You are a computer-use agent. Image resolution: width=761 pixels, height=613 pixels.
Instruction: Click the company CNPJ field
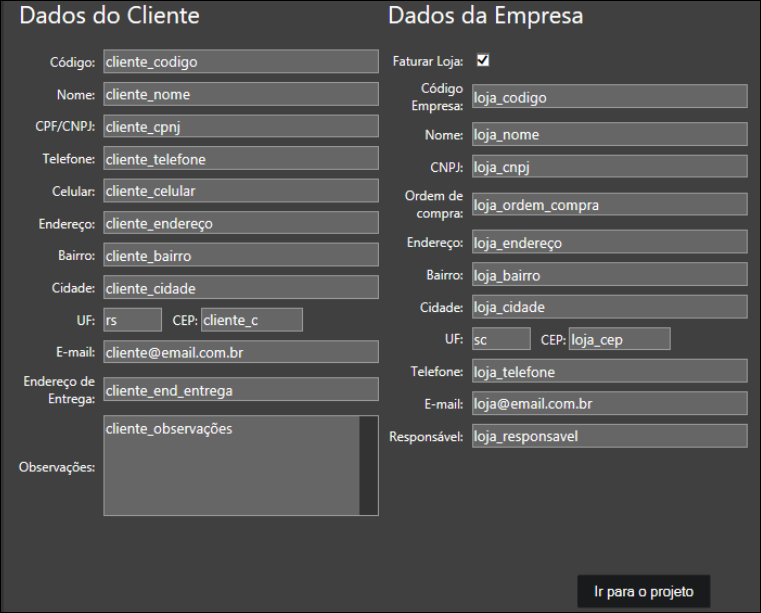[609, 166]
